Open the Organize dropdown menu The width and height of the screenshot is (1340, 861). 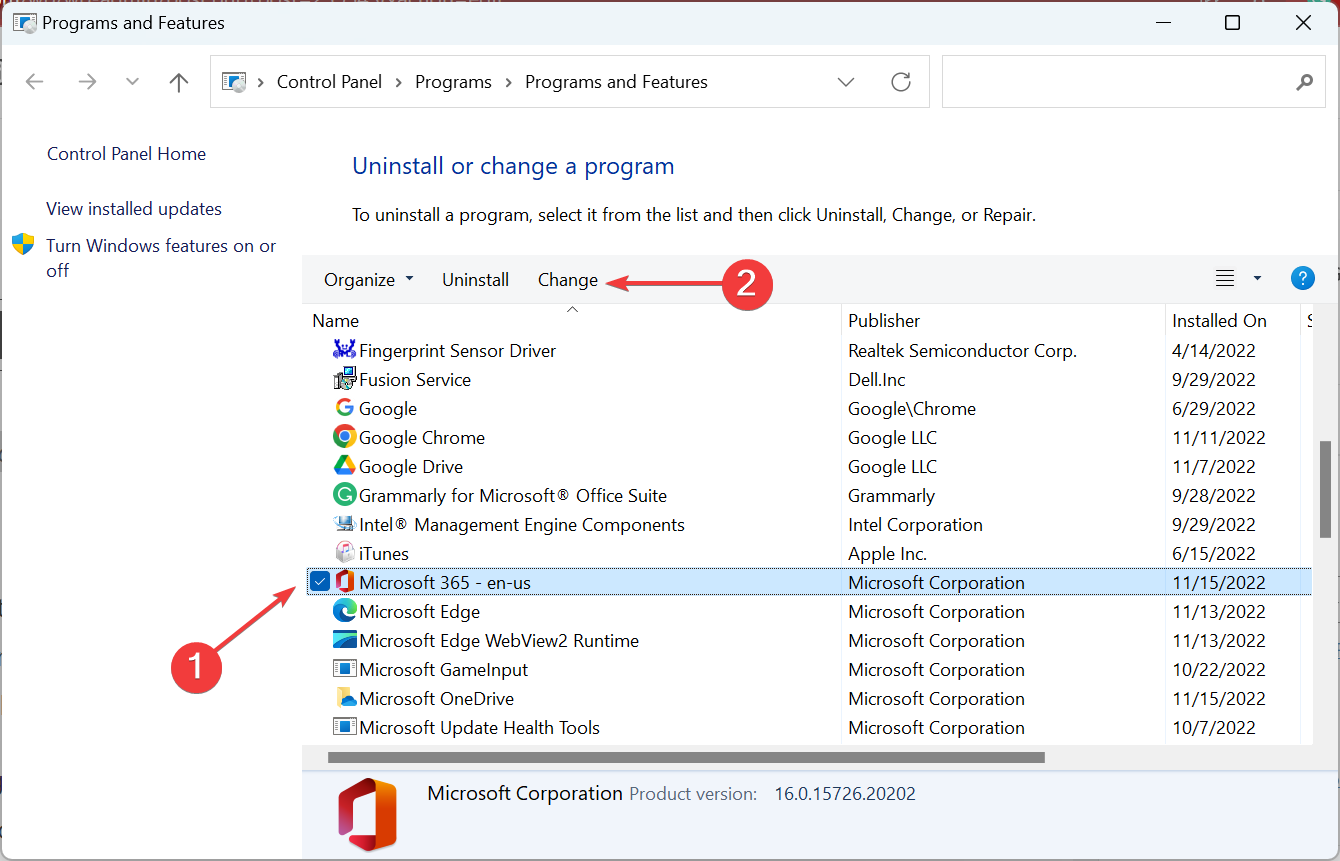point(368,280)
